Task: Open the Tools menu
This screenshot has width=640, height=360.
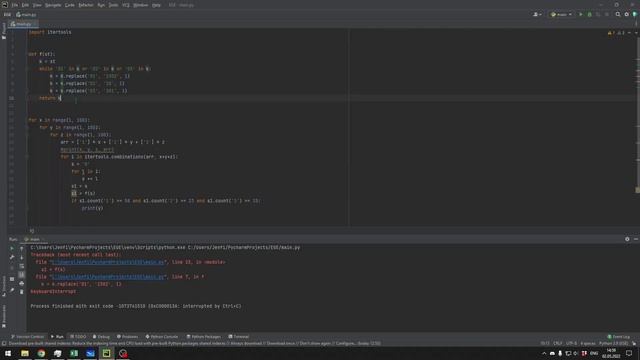Action: 113,5
